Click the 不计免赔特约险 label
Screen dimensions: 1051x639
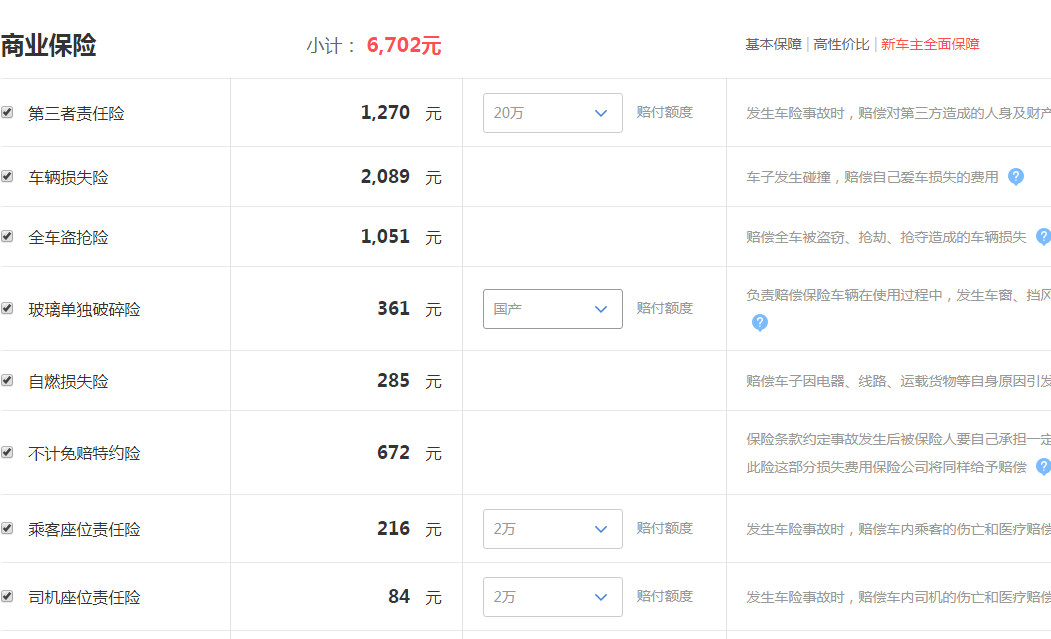click(84, 453)
